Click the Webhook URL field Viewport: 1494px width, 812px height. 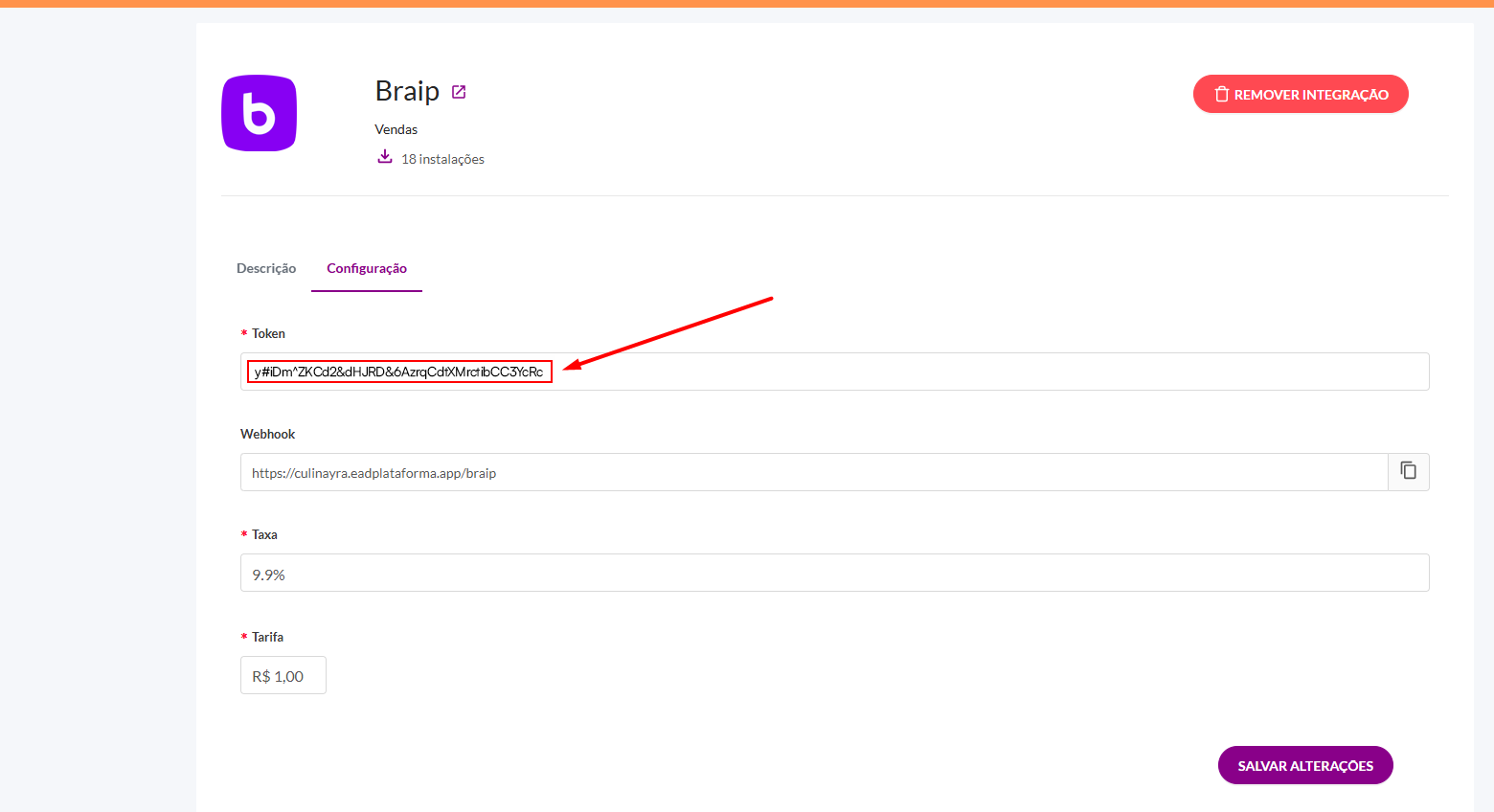pos(814,472)
